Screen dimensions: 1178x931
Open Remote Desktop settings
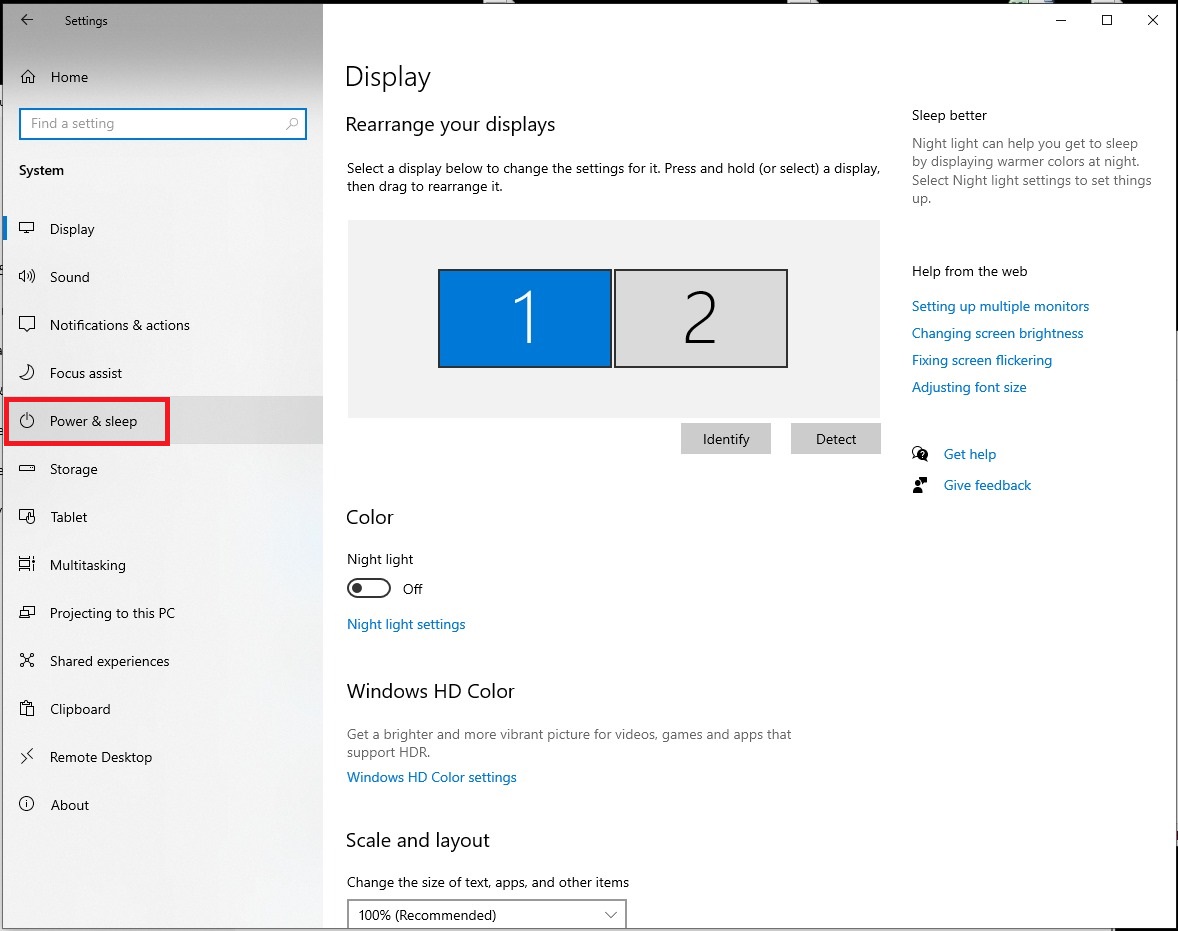coord(162,757)
